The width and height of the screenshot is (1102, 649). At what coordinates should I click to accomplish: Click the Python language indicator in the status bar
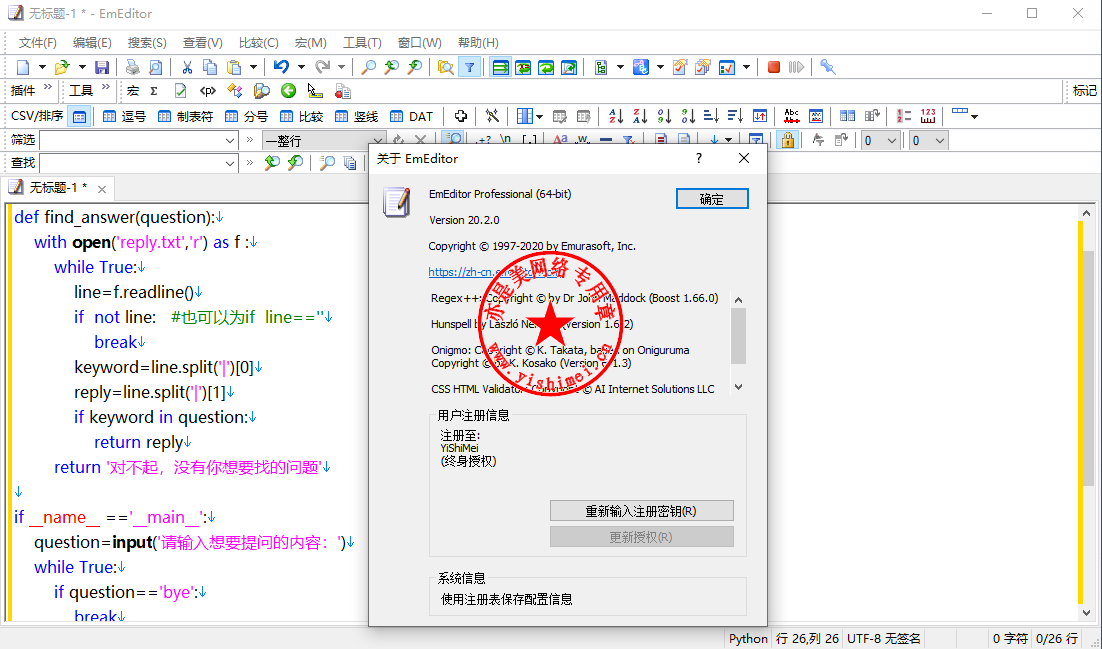click(x=748, y=638)
